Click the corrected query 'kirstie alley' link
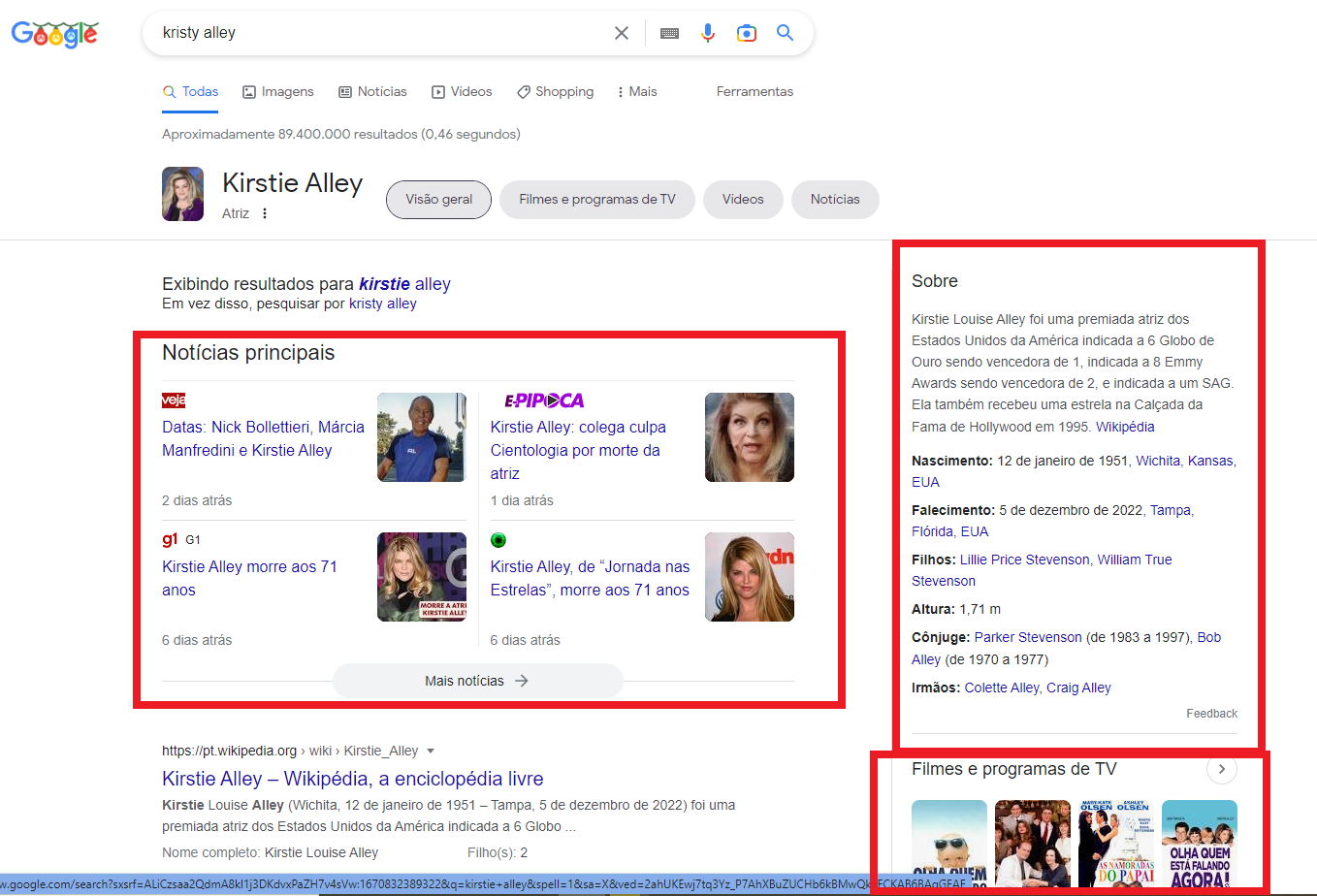 click(x=404, y=284)
